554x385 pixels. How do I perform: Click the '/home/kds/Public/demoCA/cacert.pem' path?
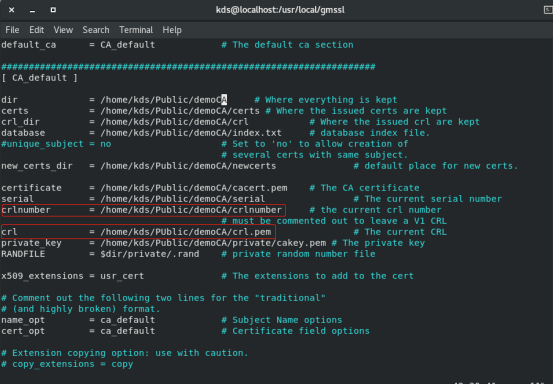[x=194, y=188]
